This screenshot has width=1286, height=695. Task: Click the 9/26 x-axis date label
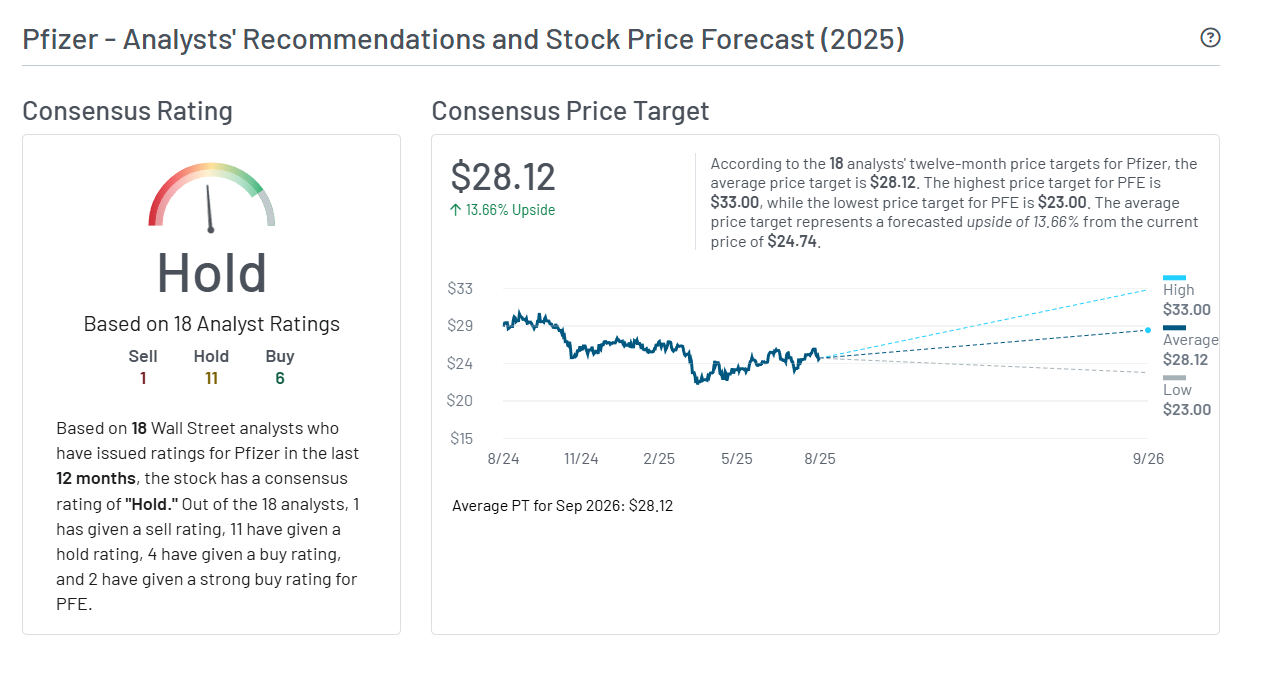coord(1148,459)
